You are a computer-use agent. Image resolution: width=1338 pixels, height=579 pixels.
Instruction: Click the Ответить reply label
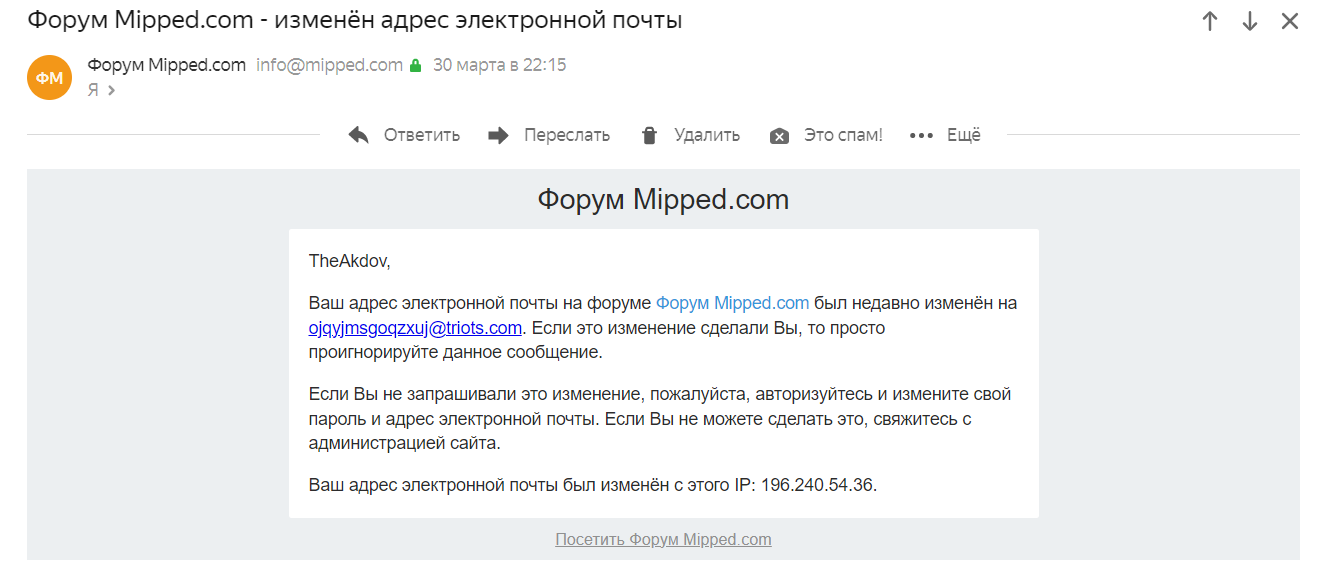coord(422,135)
